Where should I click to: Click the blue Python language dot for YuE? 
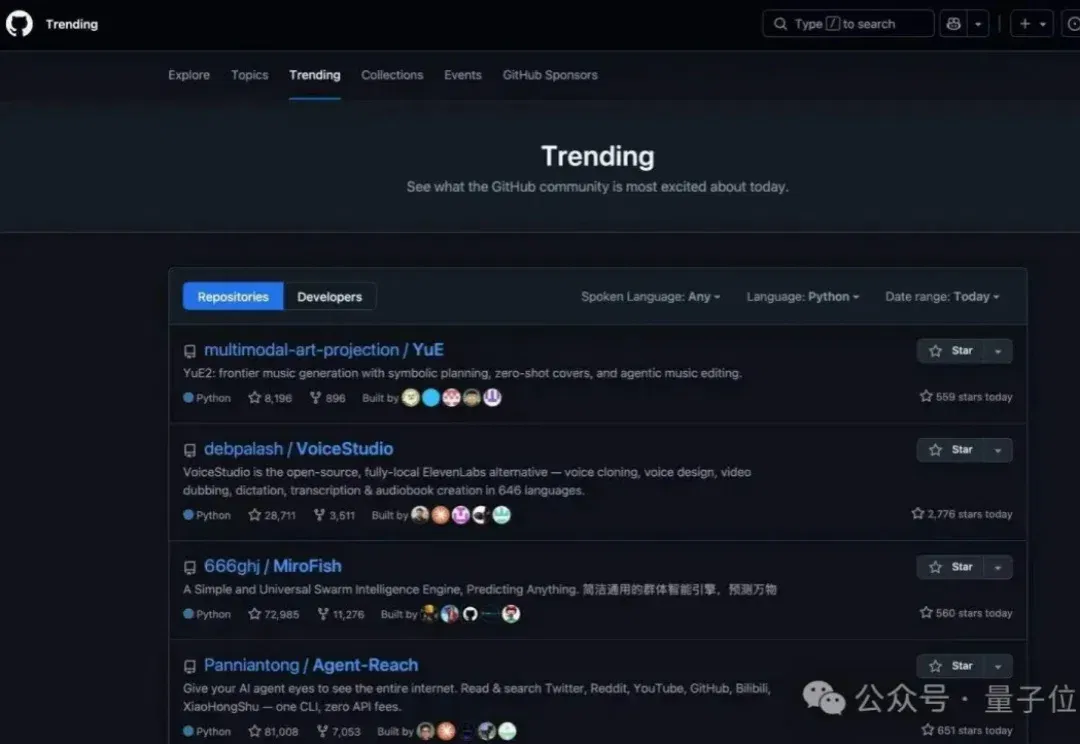click(188, 397)
